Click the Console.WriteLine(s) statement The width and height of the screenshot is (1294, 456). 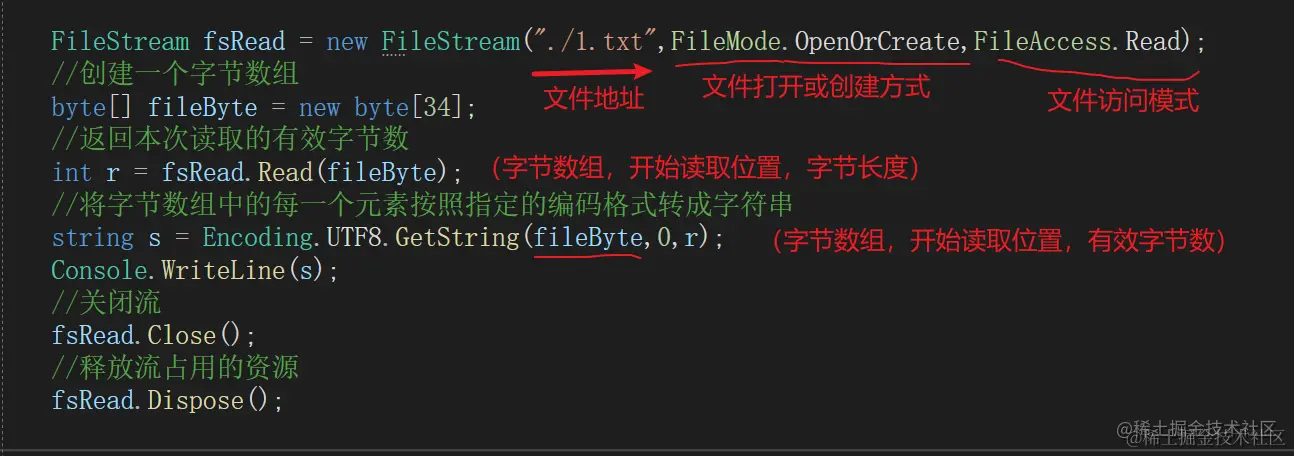click(195, 270)
